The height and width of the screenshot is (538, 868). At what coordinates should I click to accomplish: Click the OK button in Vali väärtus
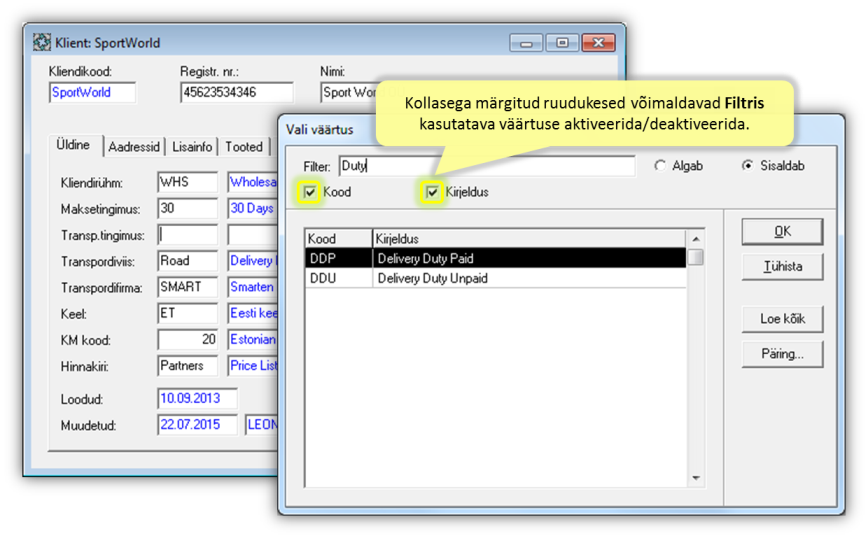click(x=782, y=231)
